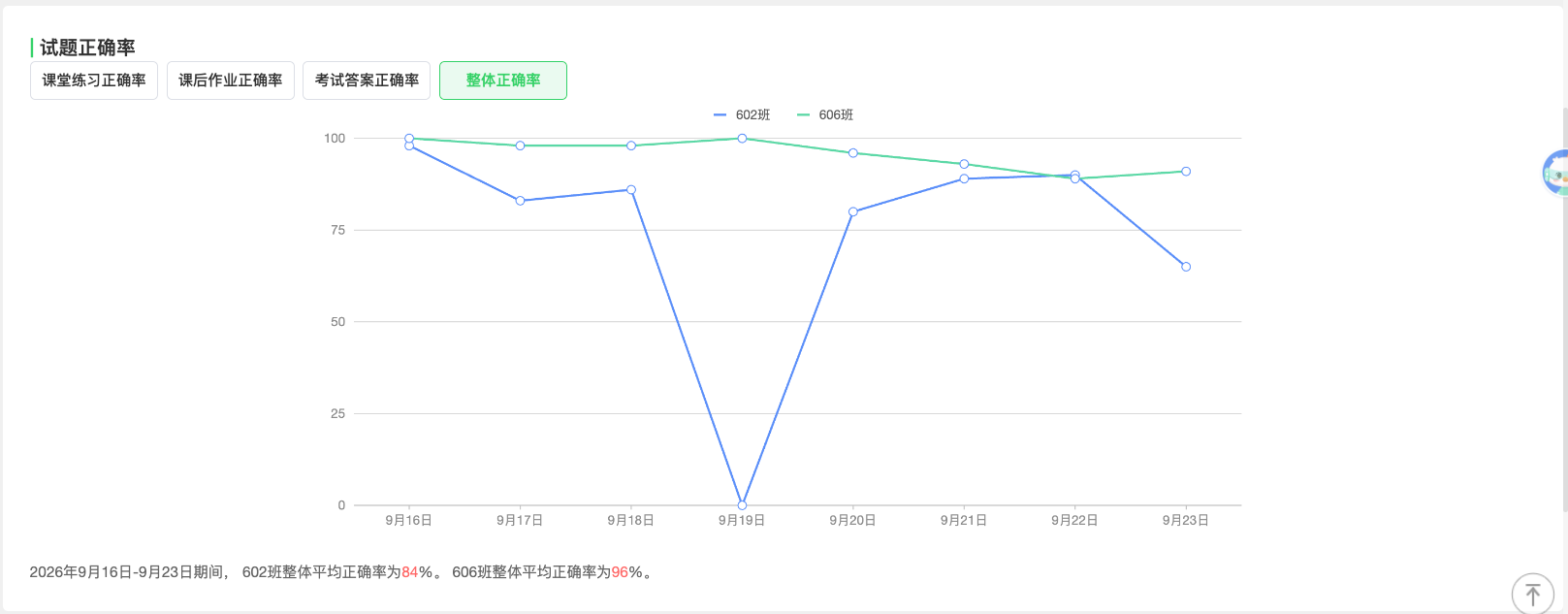
Task: Toggle the 602班 legend series
Action: click(x=742, y=114)
